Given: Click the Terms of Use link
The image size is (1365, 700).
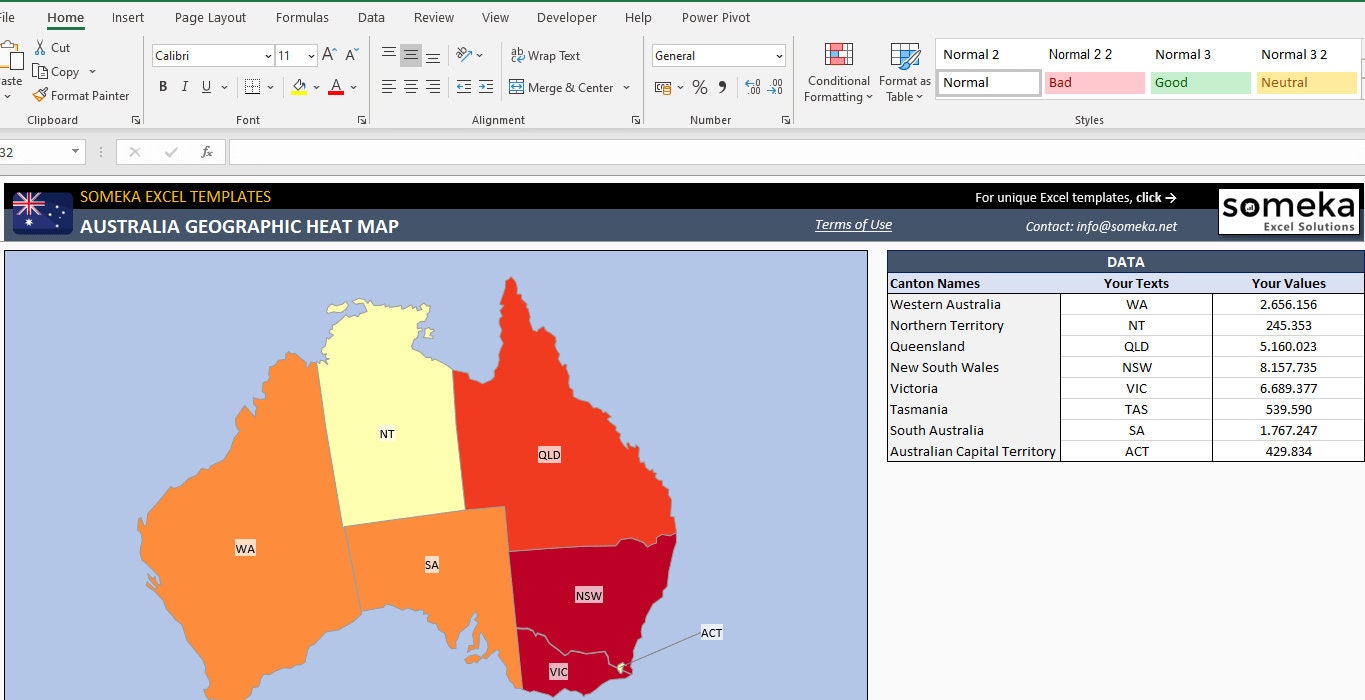Looking at the screenshot, I should [x=853, y=224].
